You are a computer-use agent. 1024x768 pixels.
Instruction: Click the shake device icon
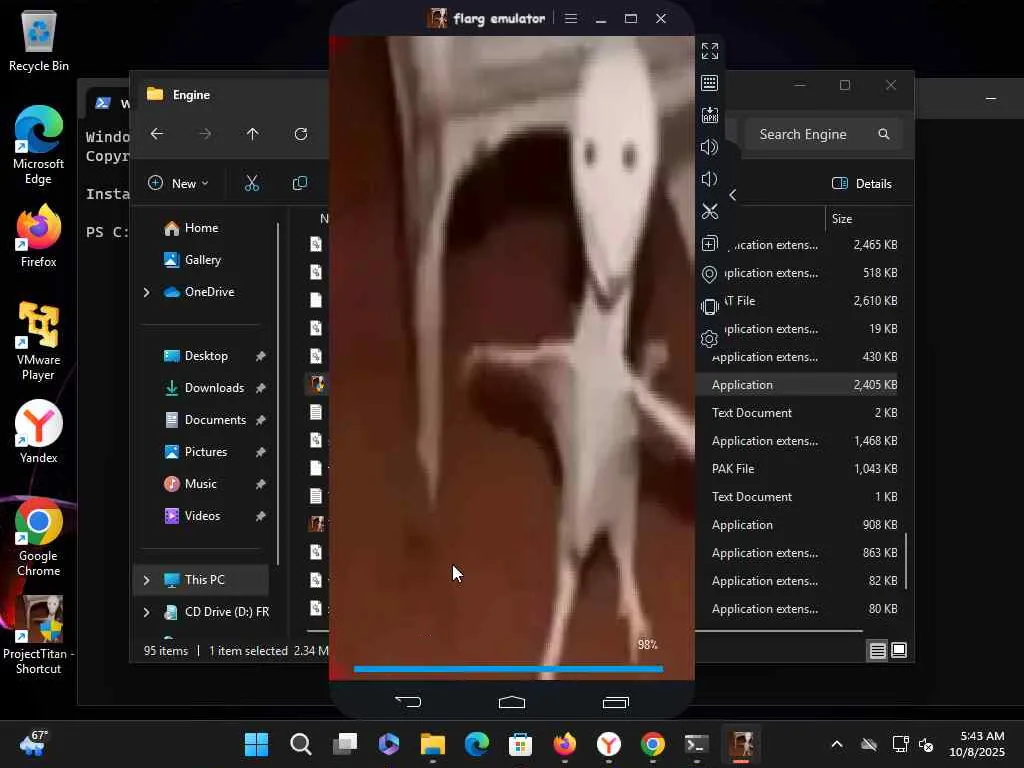coord(709,307)
